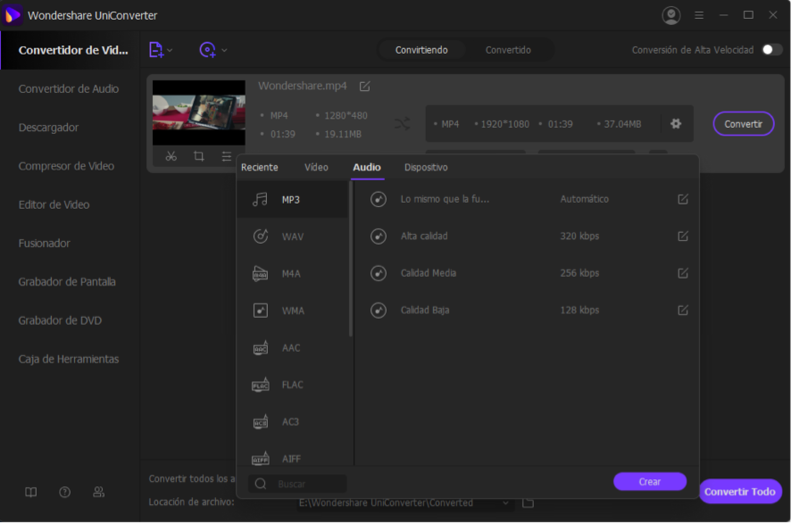Image resolution: width=791 pixels, height=523 pixels.
Task: Select AIFF format in list
Action: click(x=293, y=456)
